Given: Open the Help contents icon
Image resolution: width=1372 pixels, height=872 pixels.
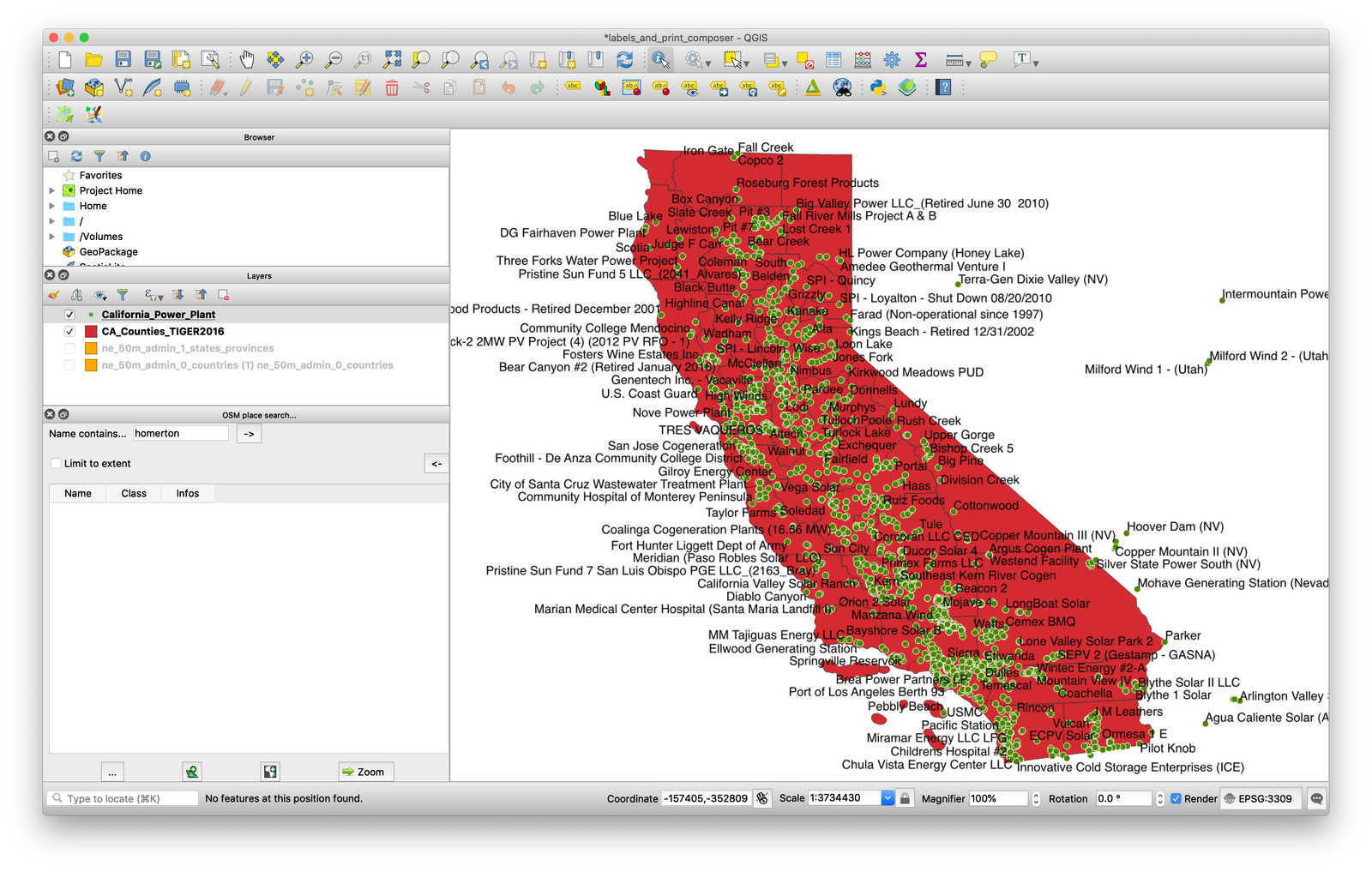Looking at the screenshot, I should click(x=943, y=87).
